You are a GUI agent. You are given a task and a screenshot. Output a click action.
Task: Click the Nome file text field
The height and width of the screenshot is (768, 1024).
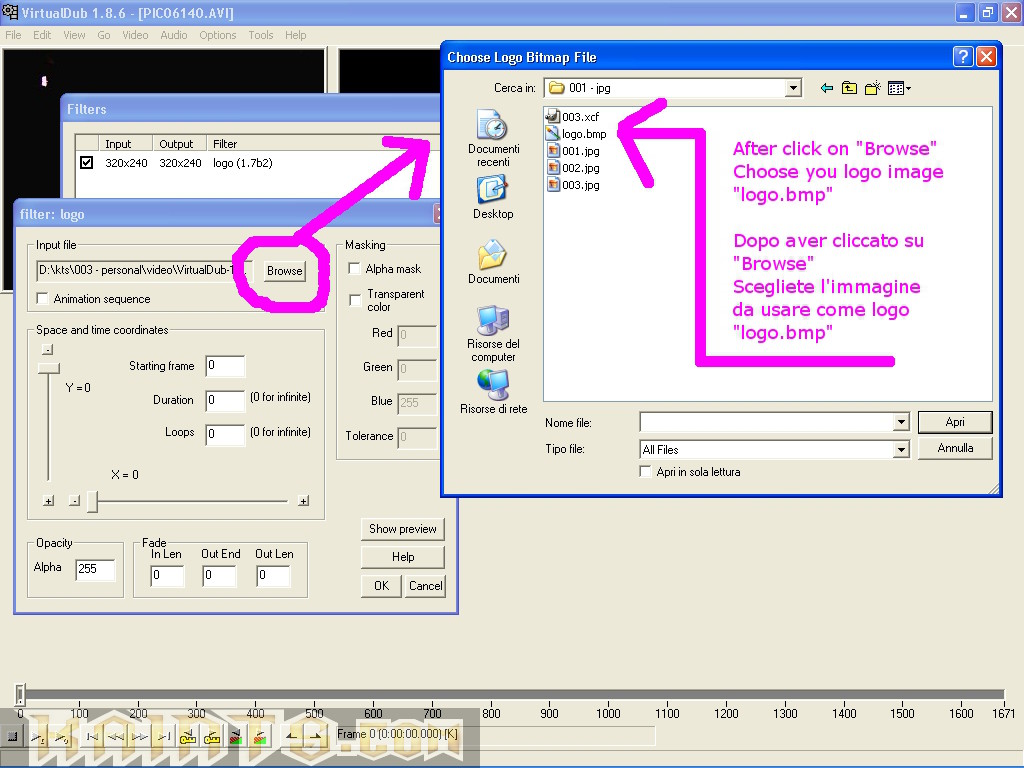[x=767, y=422]
